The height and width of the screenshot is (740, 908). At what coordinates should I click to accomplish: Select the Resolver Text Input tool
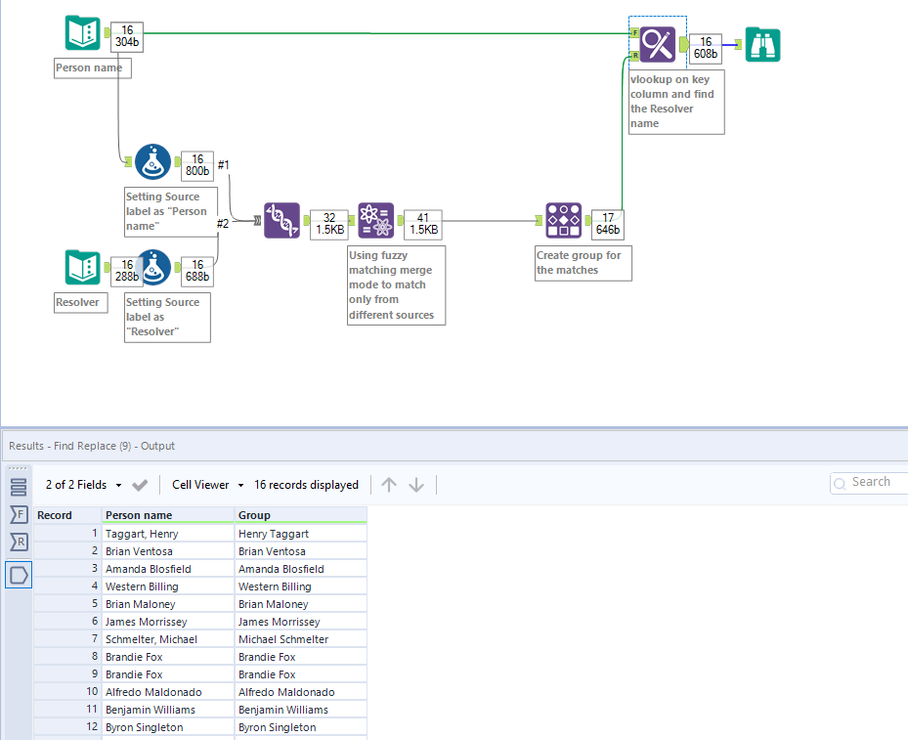pyautogui.click(x=83, y=267)
